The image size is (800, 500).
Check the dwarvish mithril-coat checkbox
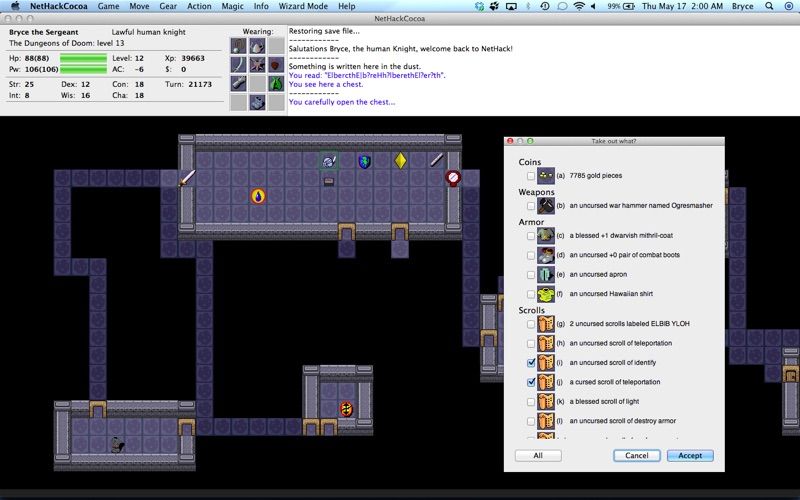pyautogui.click(x=531, y=236)
